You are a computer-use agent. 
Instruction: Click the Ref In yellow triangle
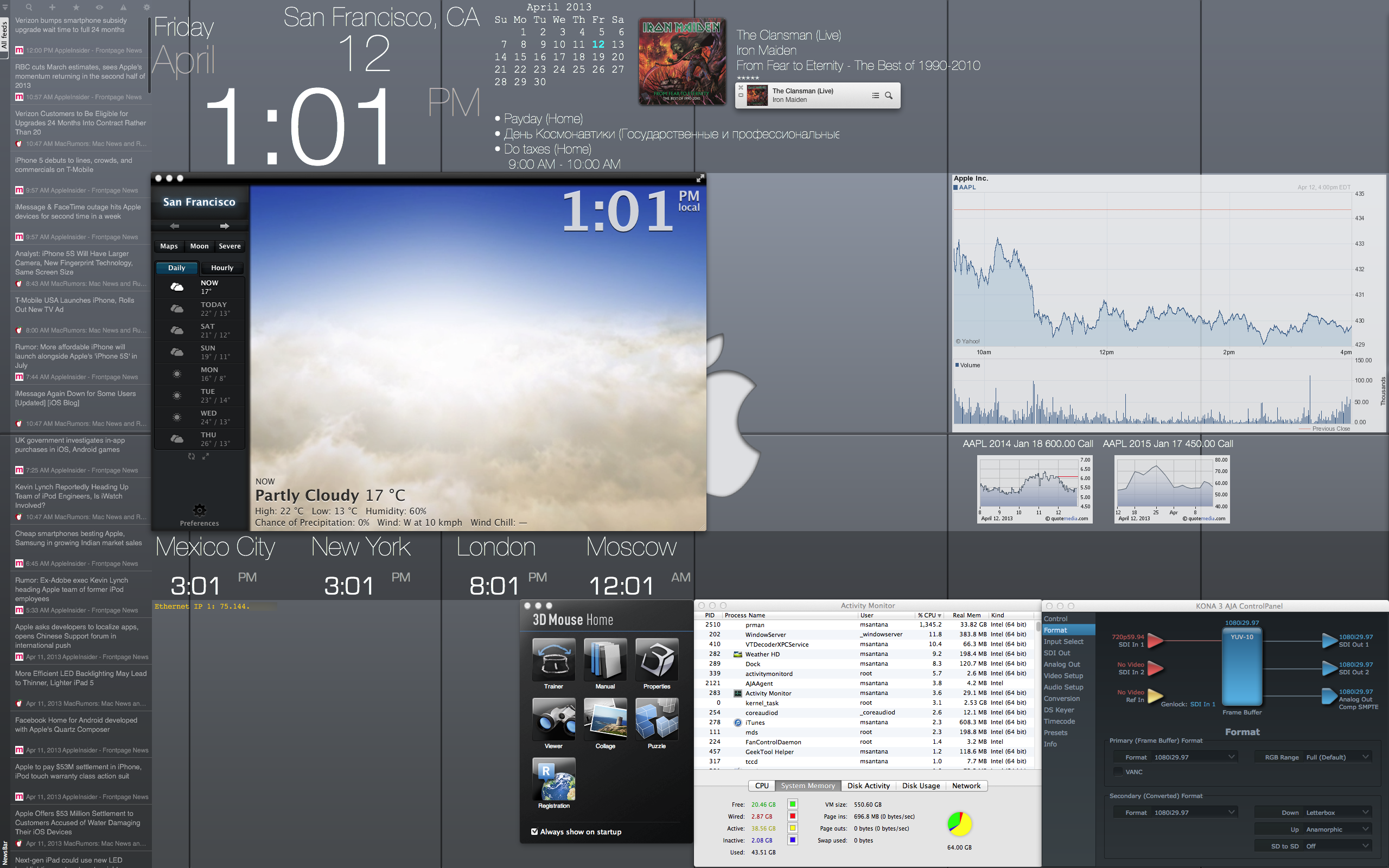click(x=1155, y=696)
